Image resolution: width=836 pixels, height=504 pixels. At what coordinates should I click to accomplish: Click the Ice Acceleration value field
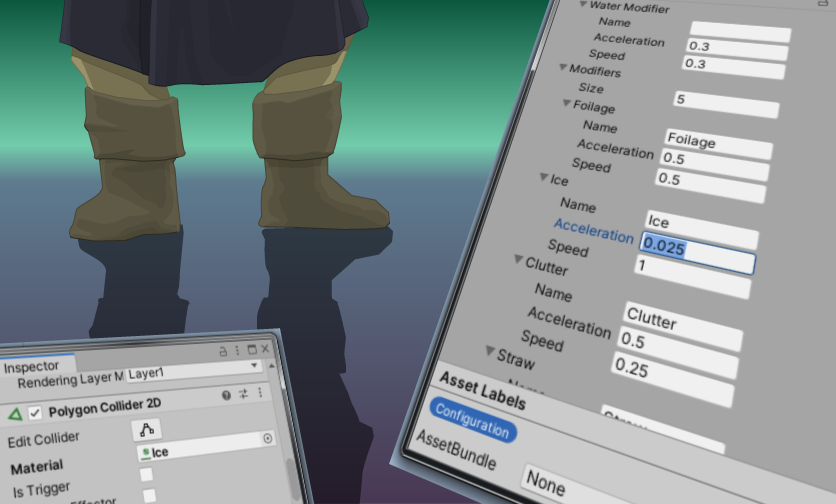coord(696,253)
